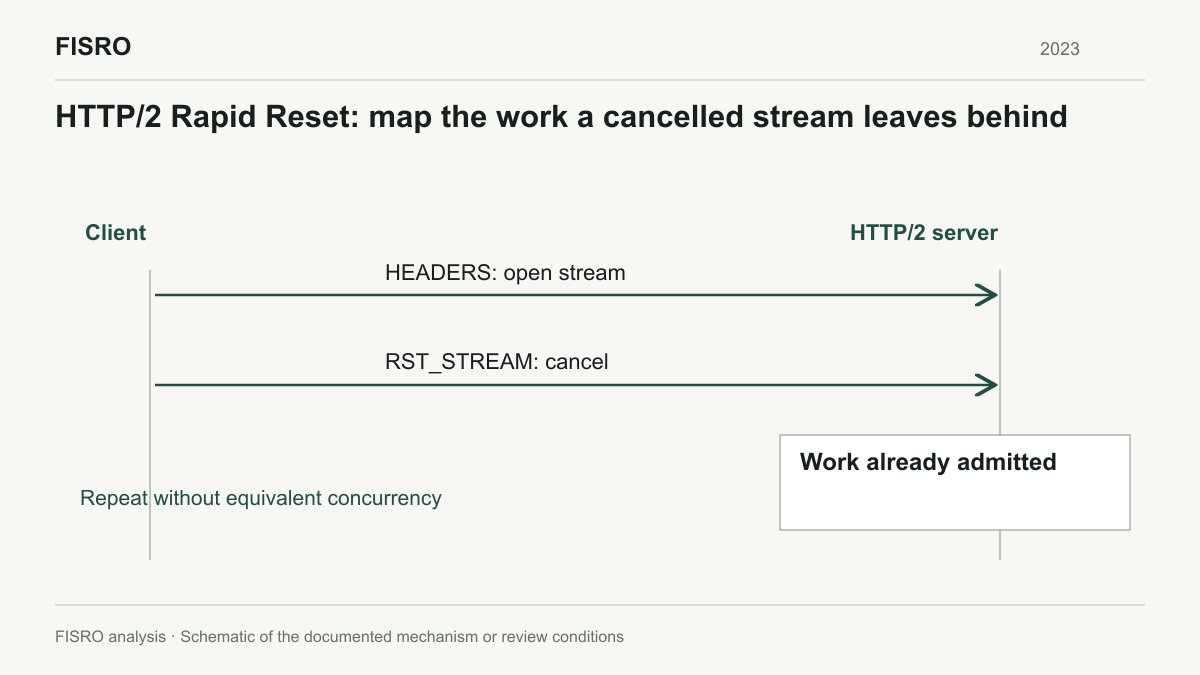Click the 'HEADERS: open stream' message label
The image size is (1200, 675).
tap(505, 273)
